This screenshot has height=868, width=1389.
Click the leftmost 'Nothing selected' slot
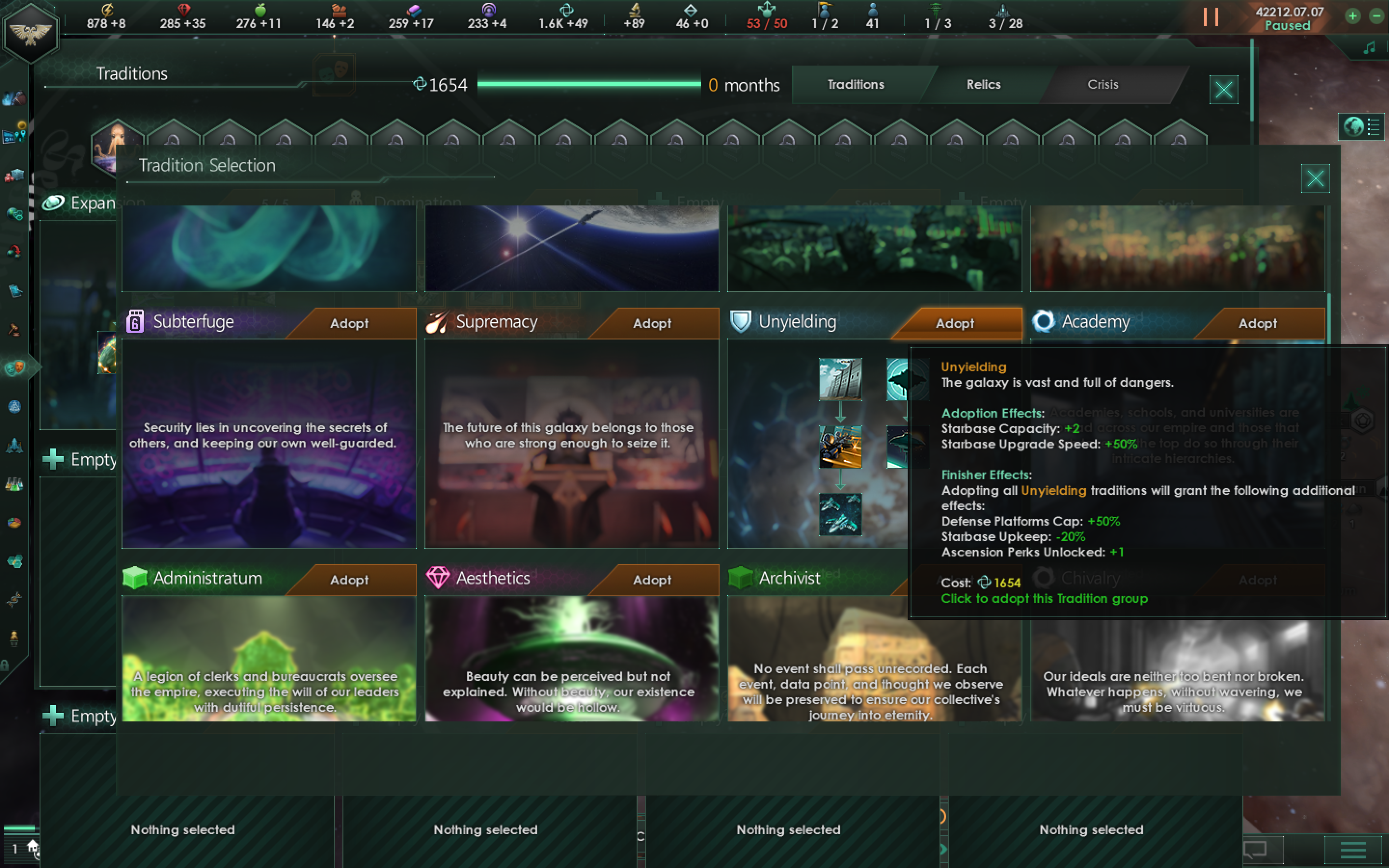tap(182, 829)
